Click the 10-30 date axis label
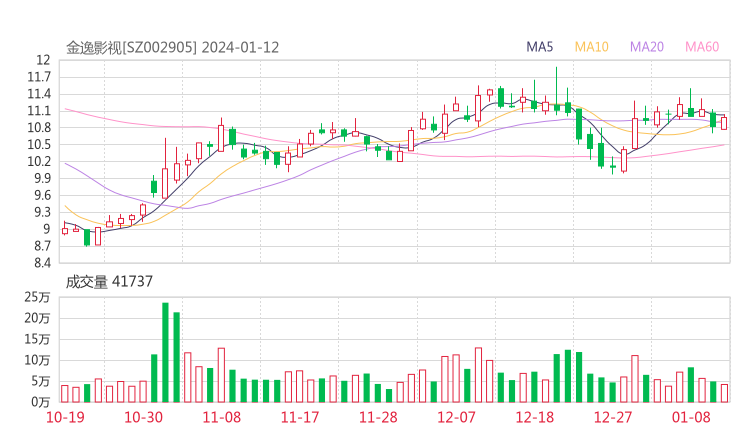Screen dimensions: 740x440 pos(143,417)
